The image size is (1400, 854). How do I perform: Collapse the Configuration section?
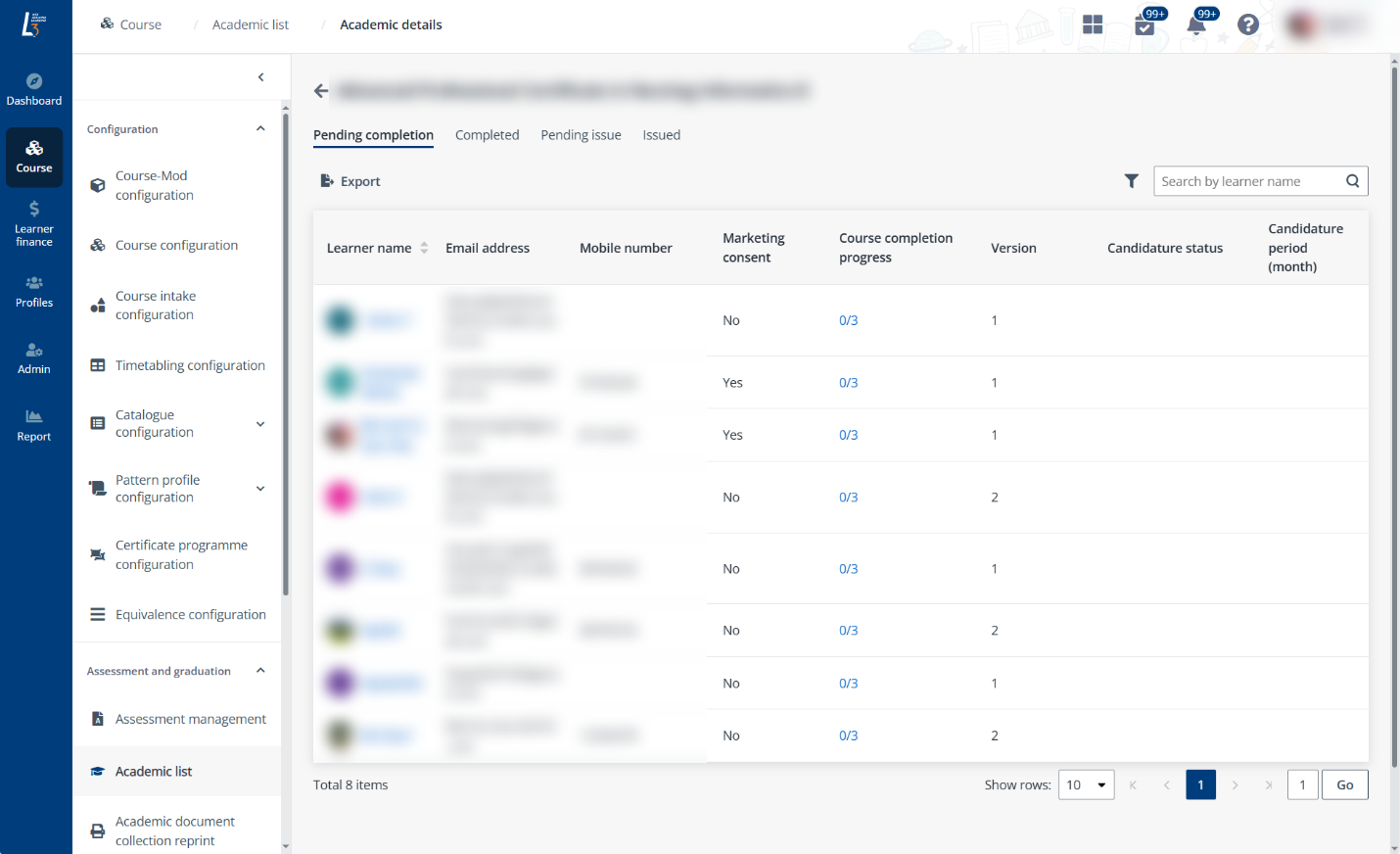point(260,129)
